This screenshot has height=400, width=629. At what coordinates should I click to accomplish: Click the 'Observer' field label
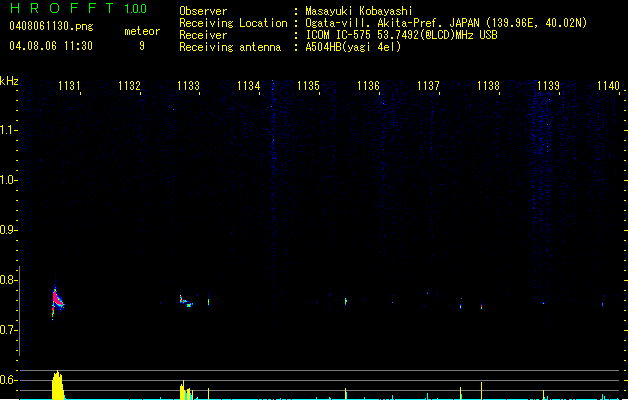pyautogui.click(x=203, y=11)
